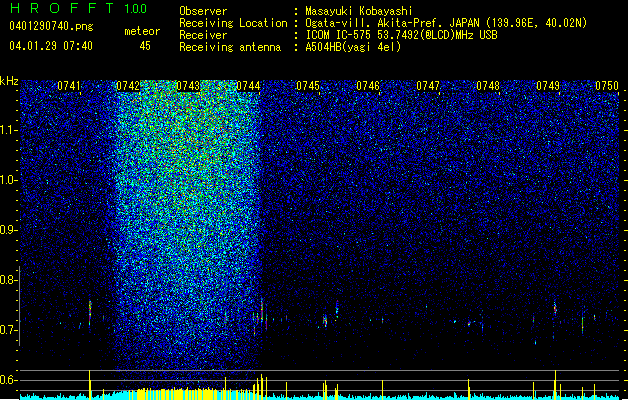Click the 0747 time marker
This screenshot has width=629, height=400.
point(428,86)
